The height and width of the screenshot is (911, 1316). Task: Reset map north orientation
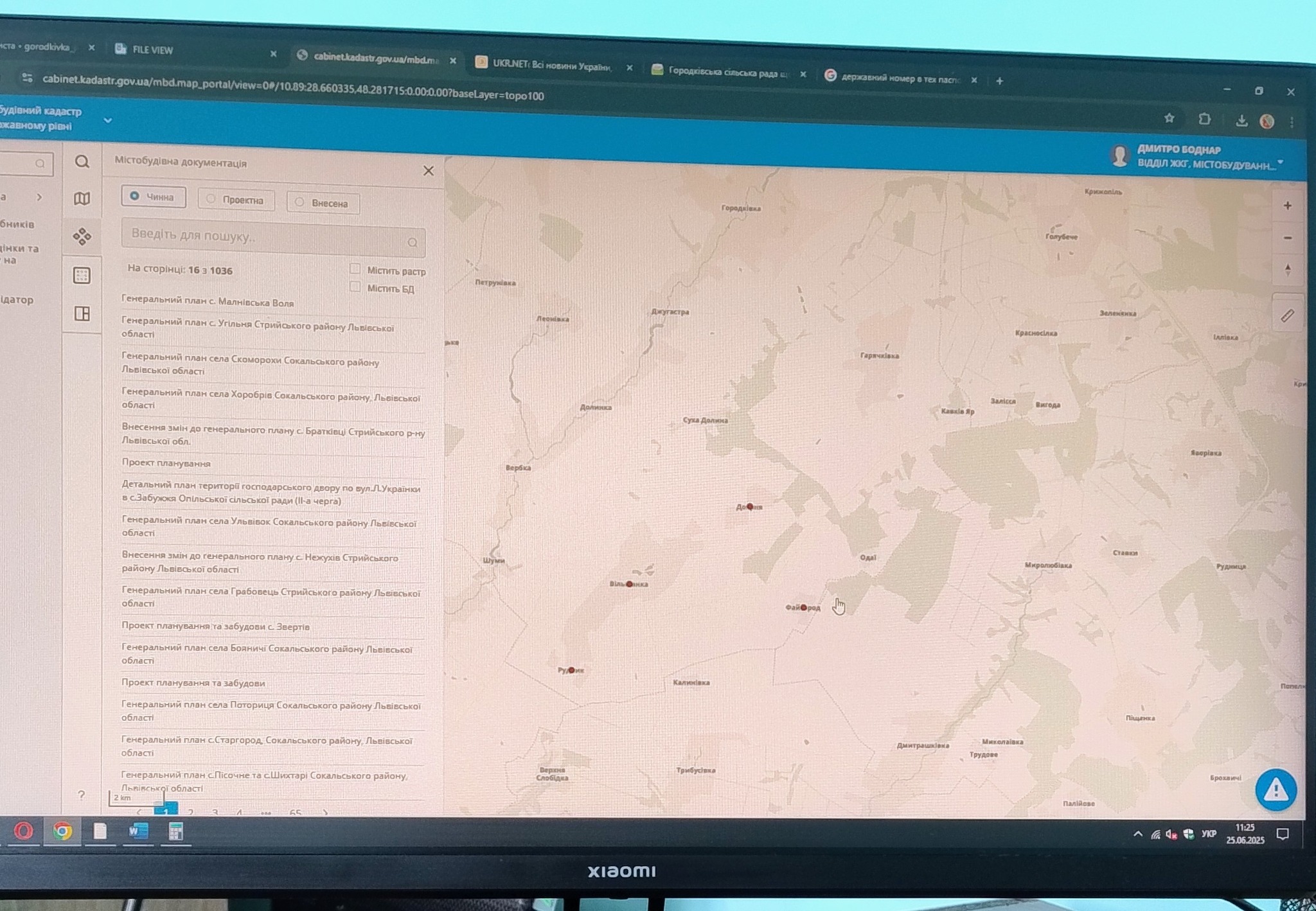[x=1287, y=270]
